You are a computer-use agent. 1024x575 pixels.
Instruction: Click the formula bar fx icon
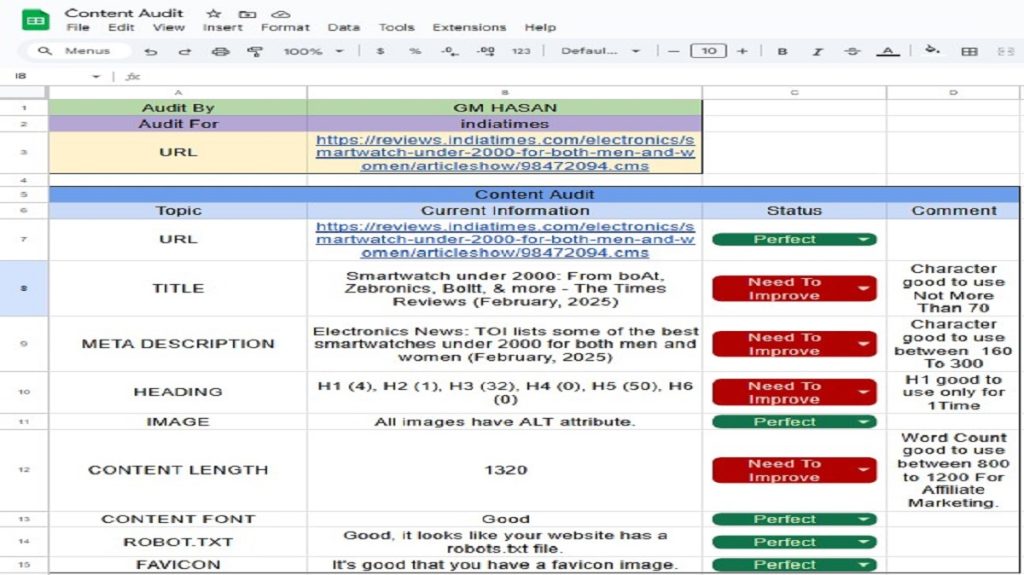point(133,76)
